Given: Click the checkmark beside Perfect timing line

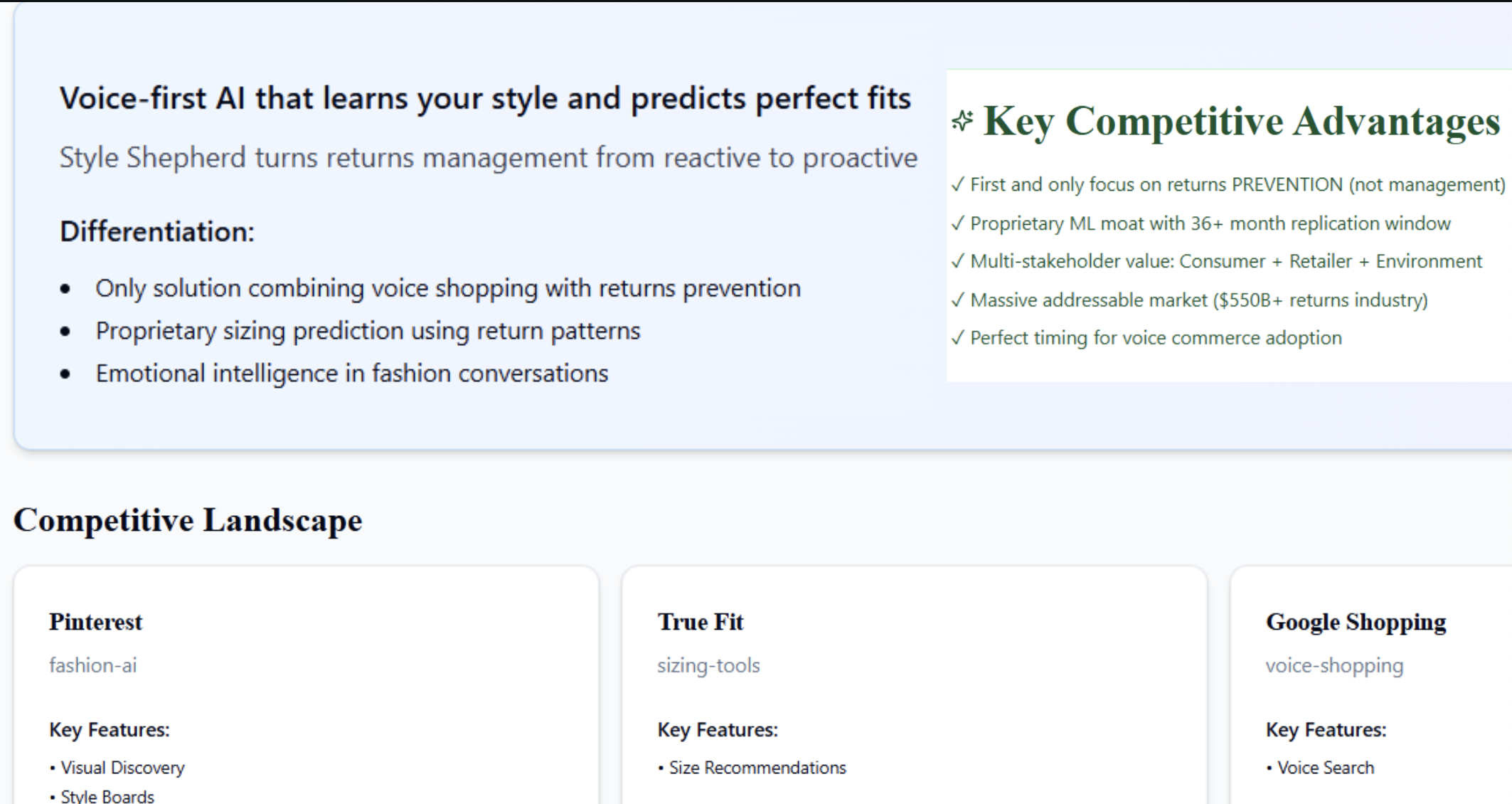Looking at the screenshot, I should (x=958, y=337).
